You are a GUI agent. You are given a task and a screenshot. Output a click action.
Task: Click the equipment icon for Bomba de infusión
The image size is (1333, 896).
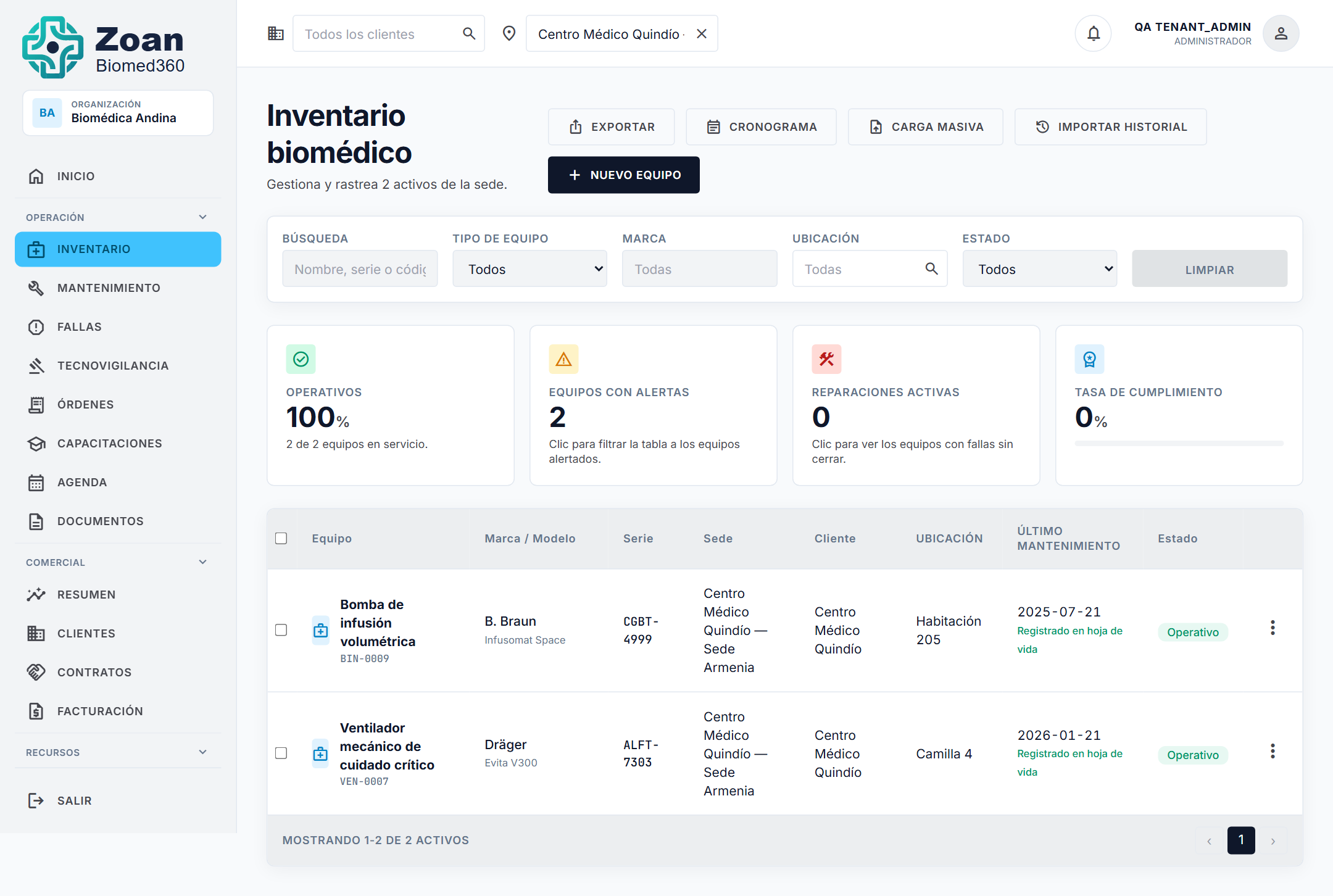tap(320, 630)
